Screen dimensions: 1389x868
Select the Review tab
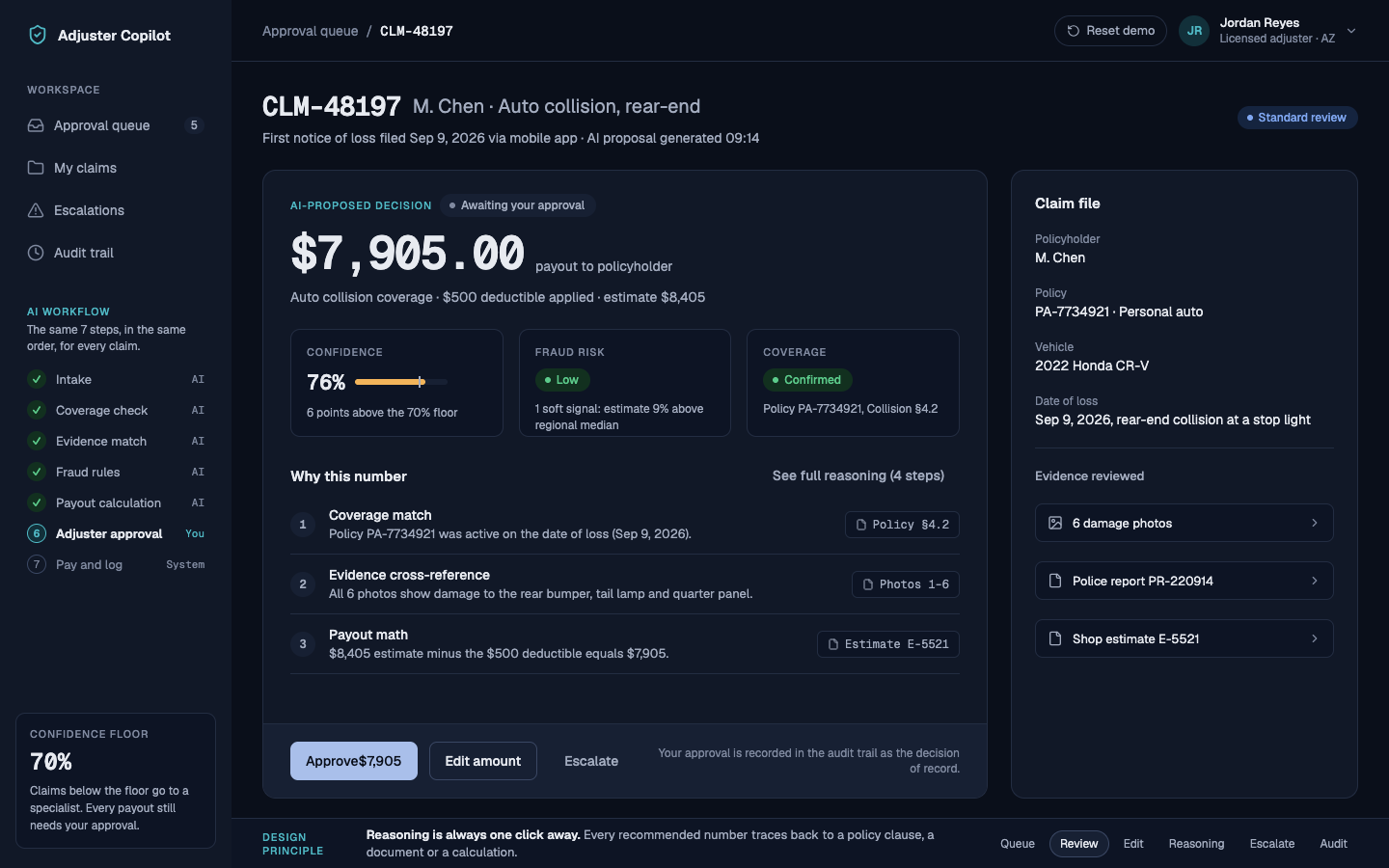(x=1079, y=844)
